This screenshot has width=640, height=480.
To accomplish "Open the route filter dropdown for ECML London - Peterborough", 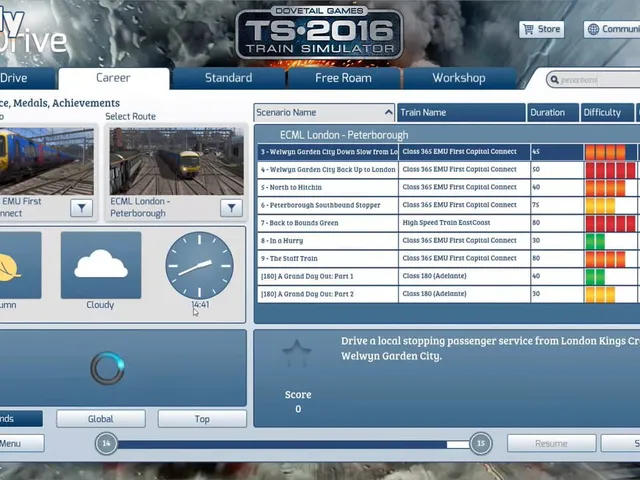I will coord(231,208).
